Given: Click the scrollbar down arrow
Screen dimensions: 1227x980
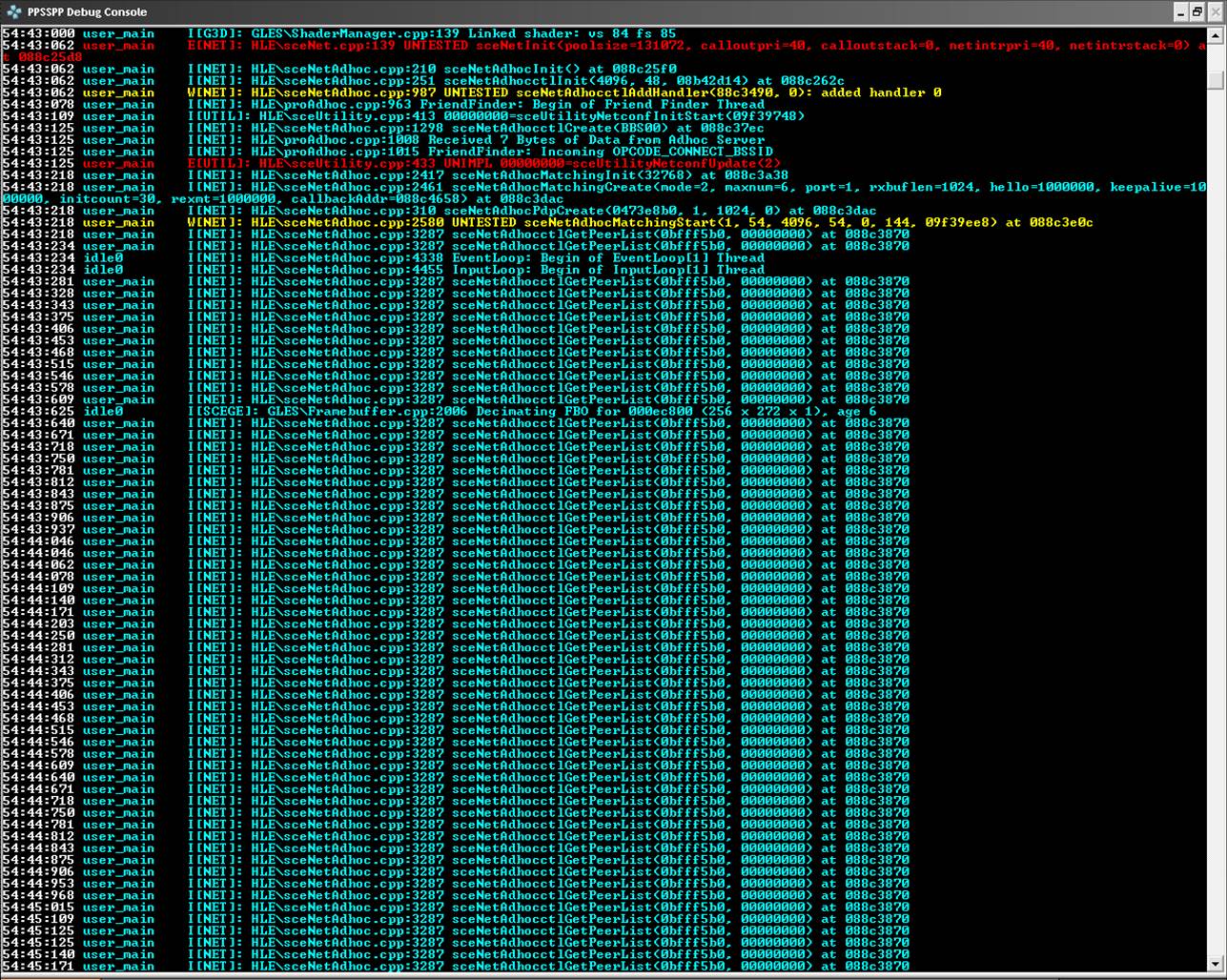Looking at the screenshot, I should click(x=1215, y=964).
